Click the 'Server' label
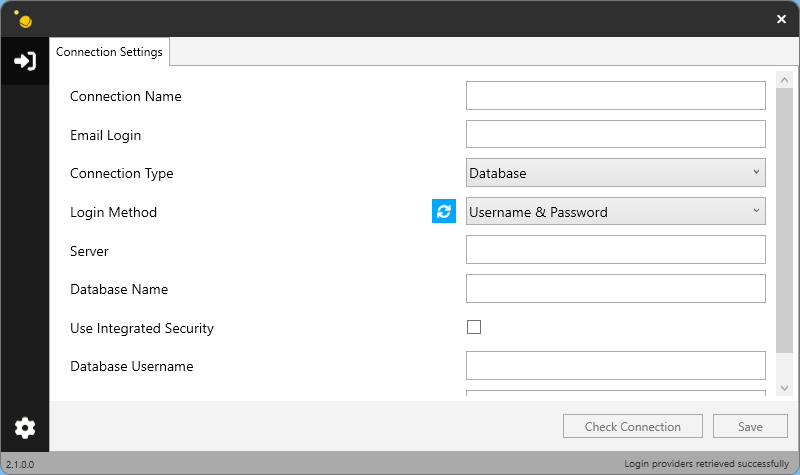The height and width of the screenshot is (475, 800). click(89, 252)
